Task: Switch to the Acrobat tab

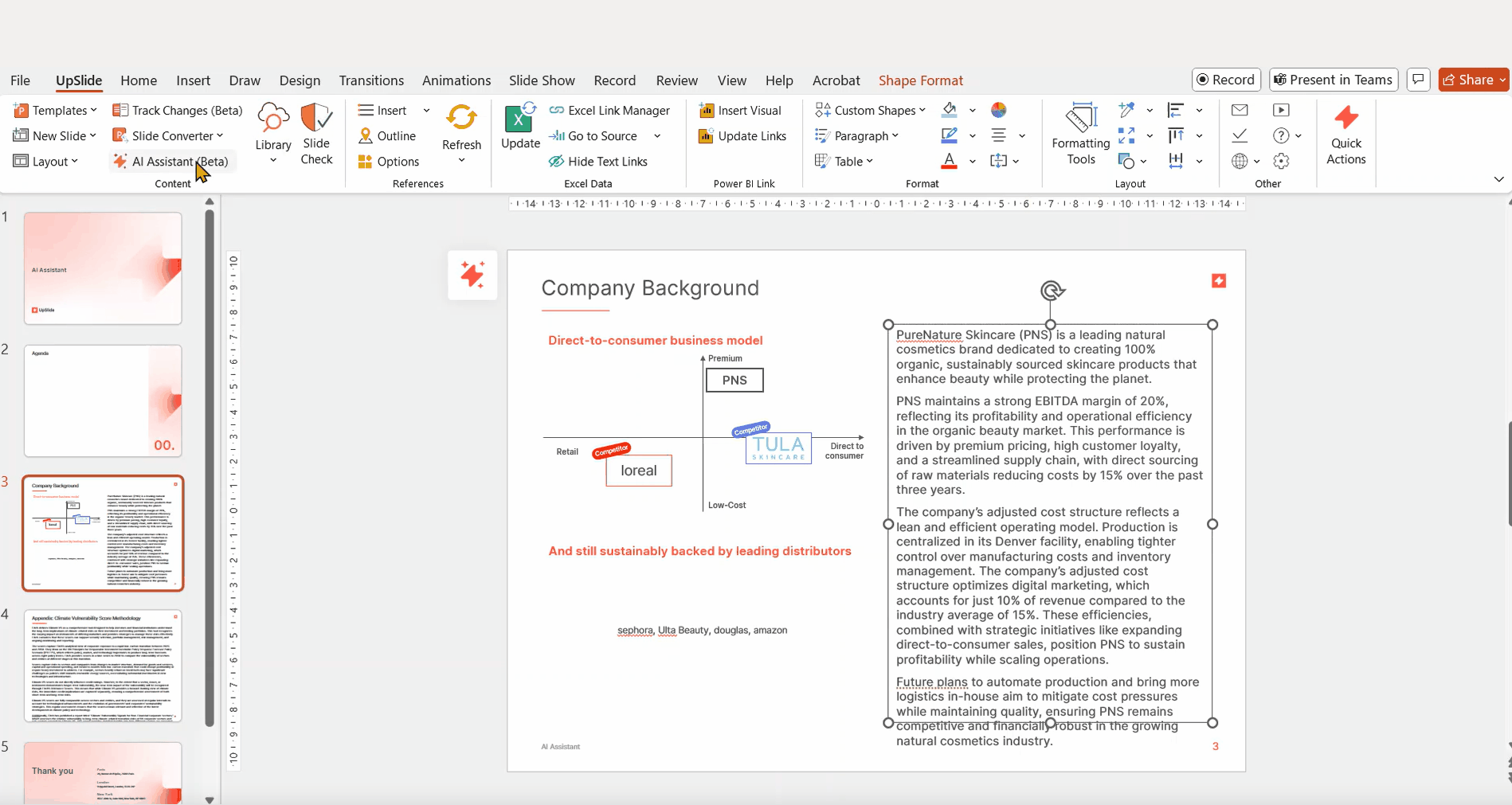Action: [836, 80]
